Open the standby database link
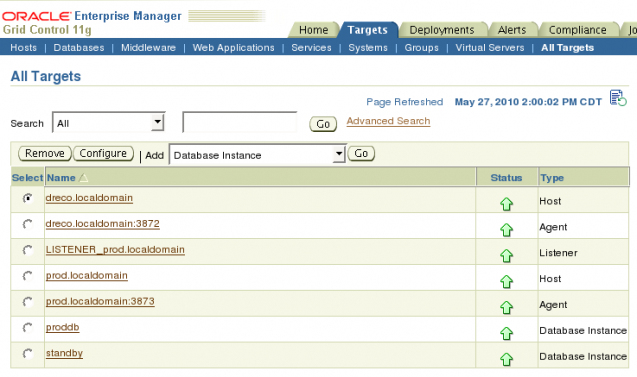The height and width of the screenshot is (377, 637). click(65, 353)
